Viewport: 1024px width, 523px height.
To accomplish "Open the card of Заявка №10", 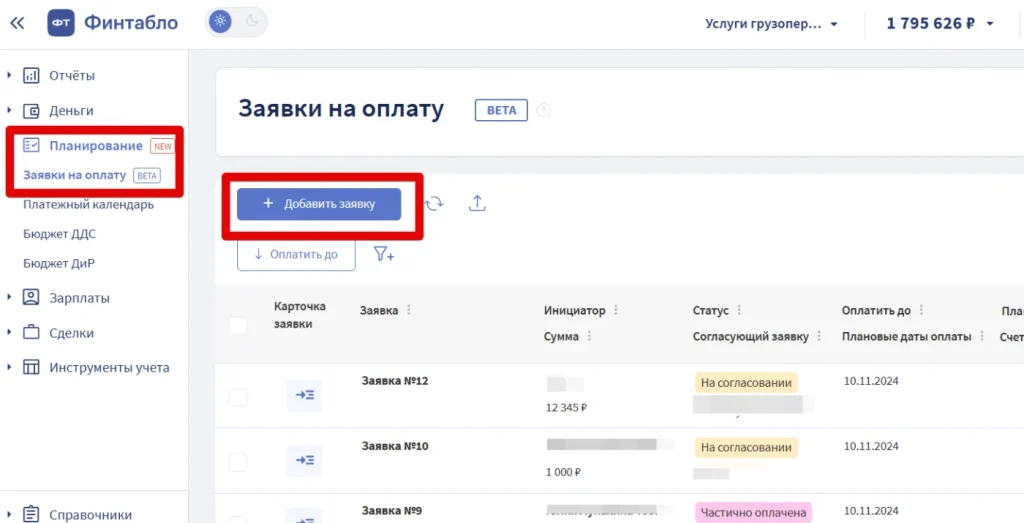I will pyautogui.click(x=304, y=460).
